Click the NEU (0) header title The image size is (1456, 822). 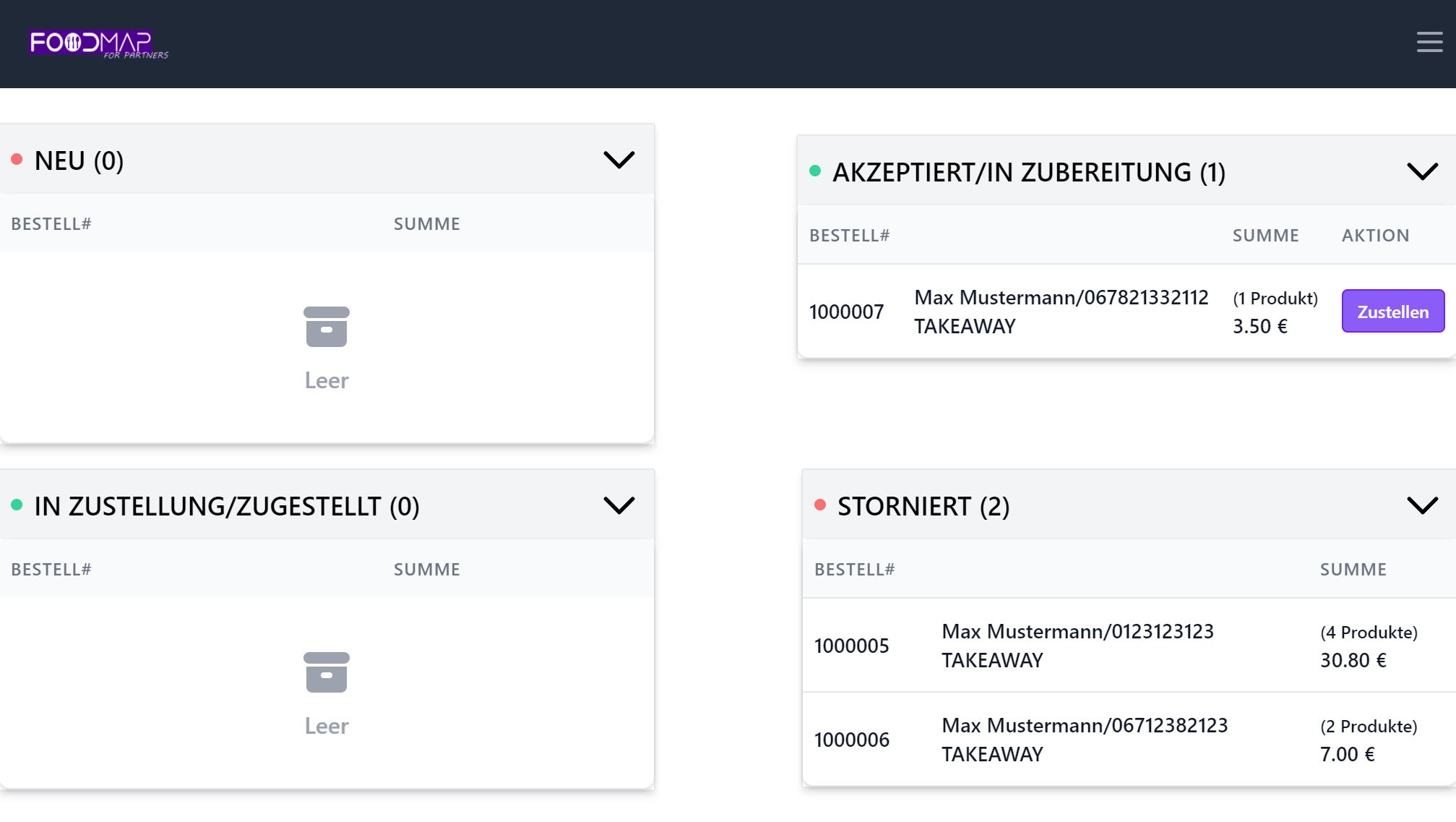(x=79, y=160)
